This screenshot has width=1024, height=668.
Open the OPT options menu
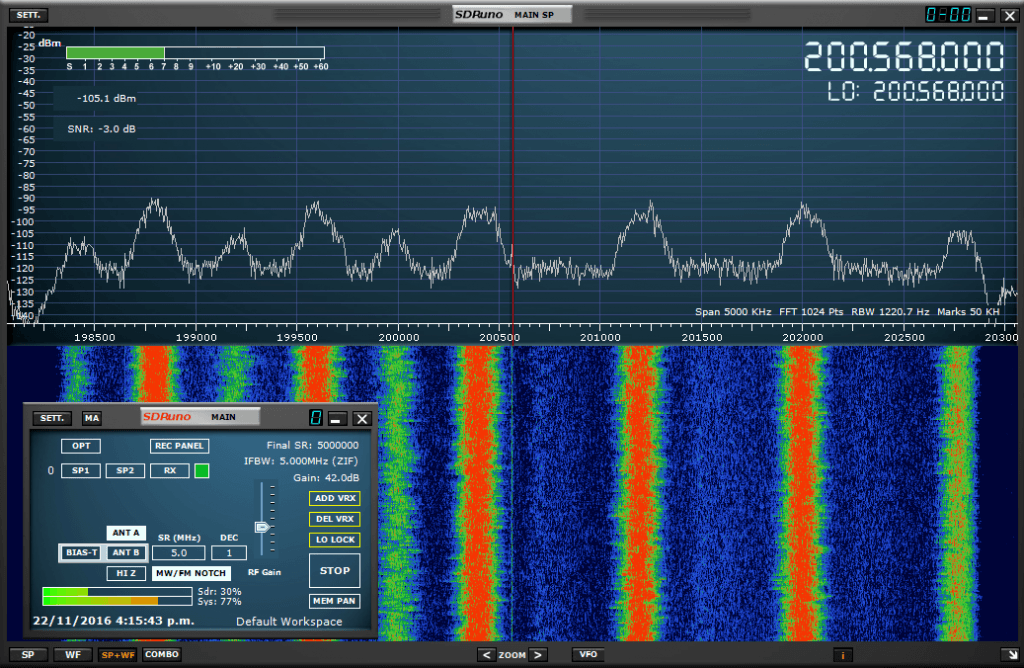pos(80,446)
